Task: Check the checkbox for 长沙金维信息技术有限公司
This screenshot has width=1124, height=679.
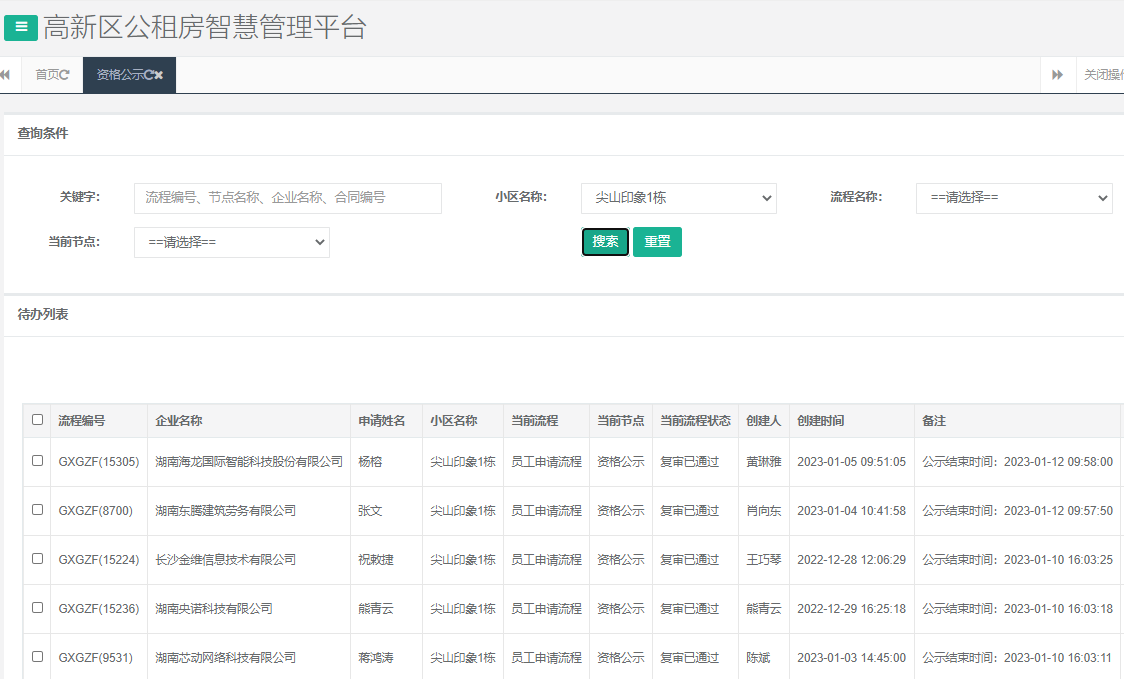Action: point(37,559)
